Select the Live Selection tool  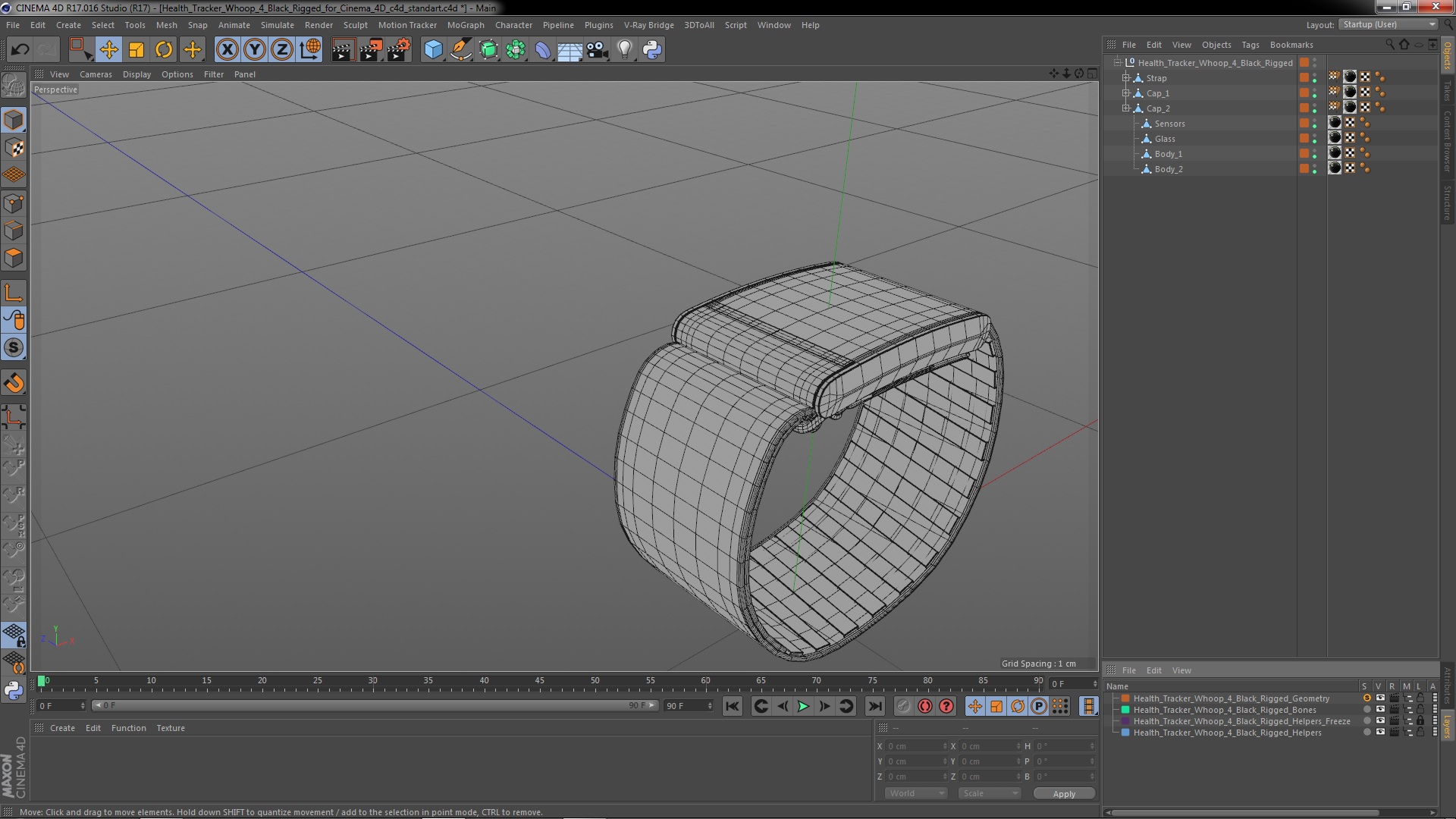coord(80,50)
